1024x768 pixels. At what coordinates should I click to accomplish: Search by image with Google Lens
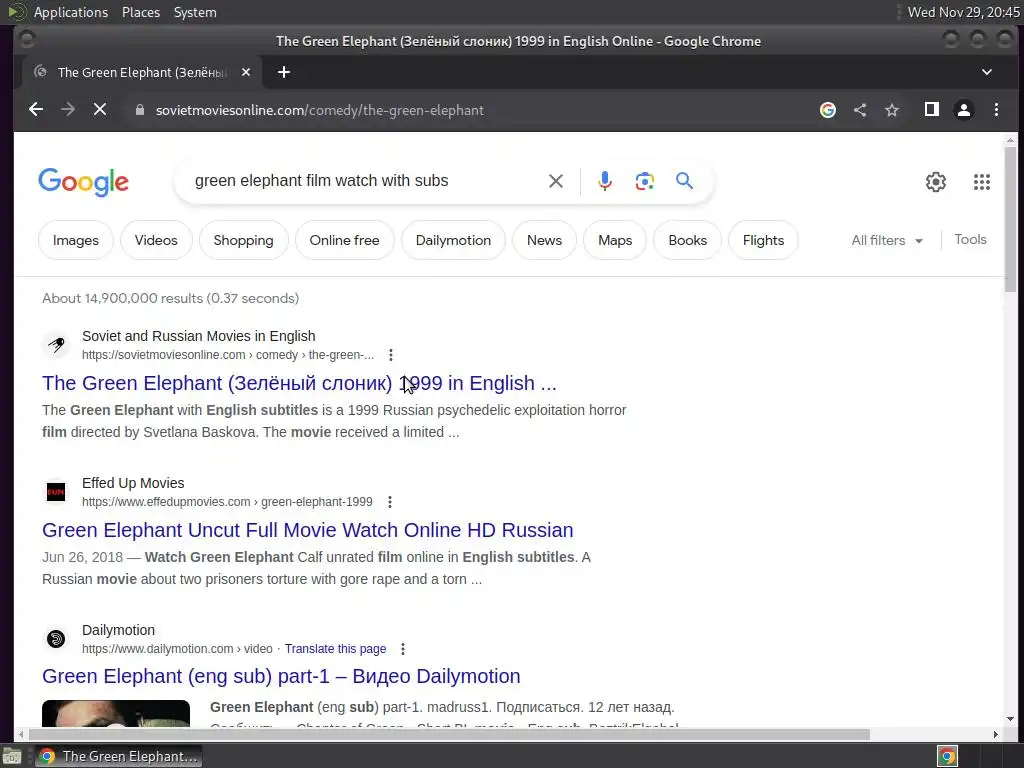click(645, 181)
